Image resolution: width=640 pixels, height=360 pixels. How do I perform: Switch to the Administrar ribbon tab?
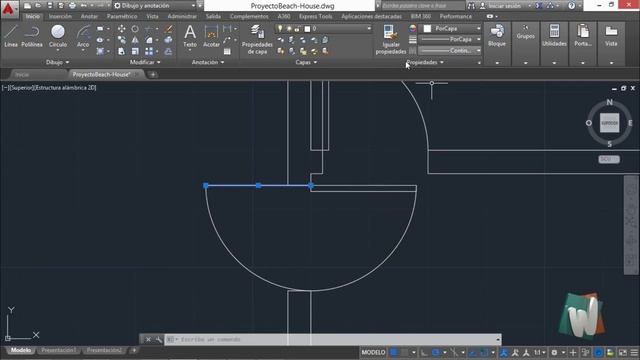182,16
